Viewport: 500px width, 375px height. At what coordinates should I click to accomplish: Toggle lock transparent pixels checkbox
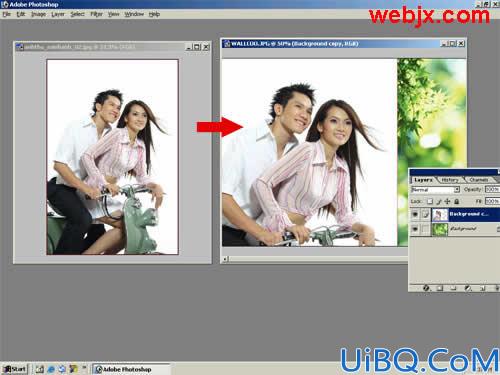tap(430, 201)
